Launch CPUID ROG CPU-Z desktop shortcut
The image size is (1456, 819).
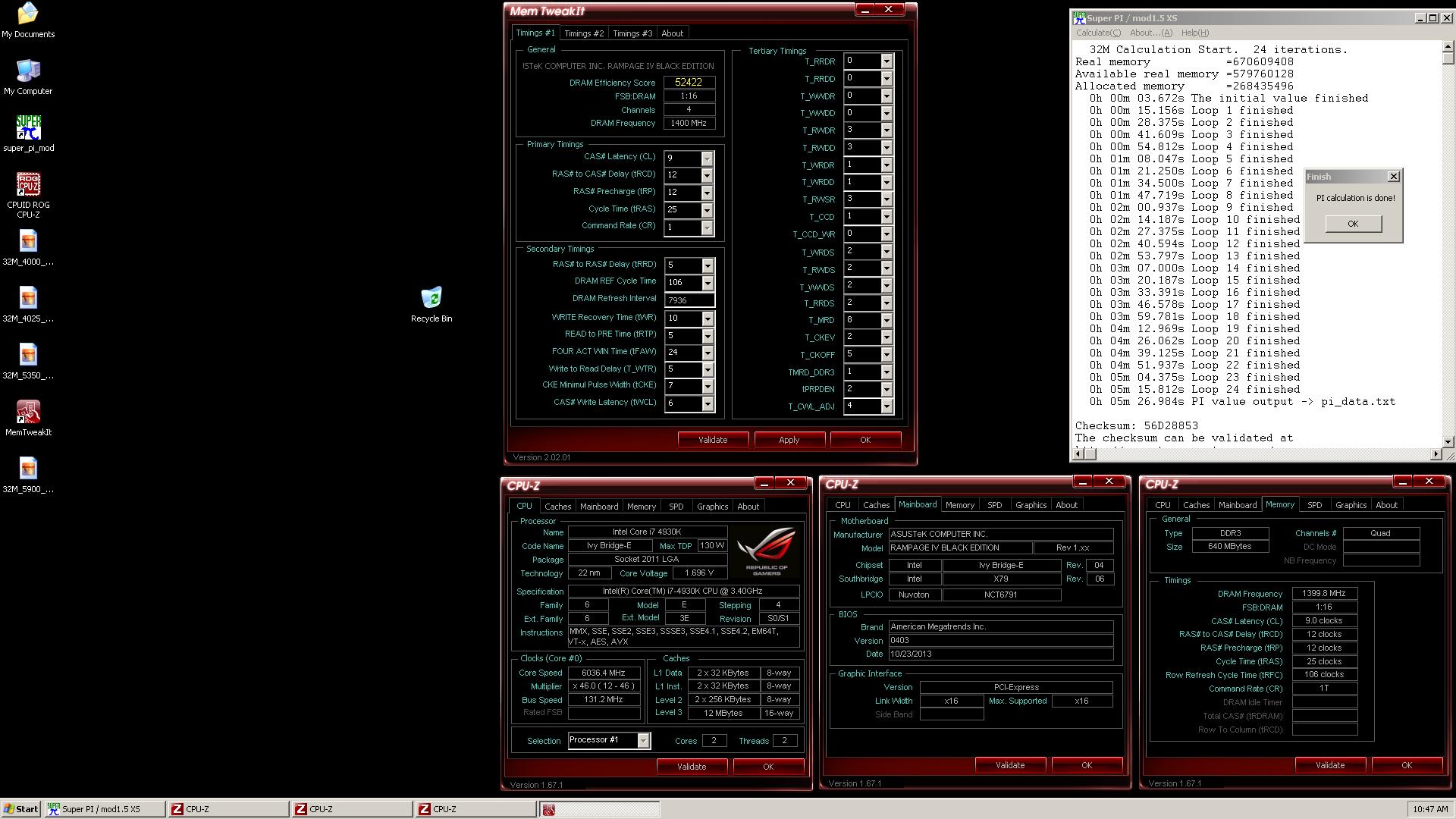pos(28,195)
